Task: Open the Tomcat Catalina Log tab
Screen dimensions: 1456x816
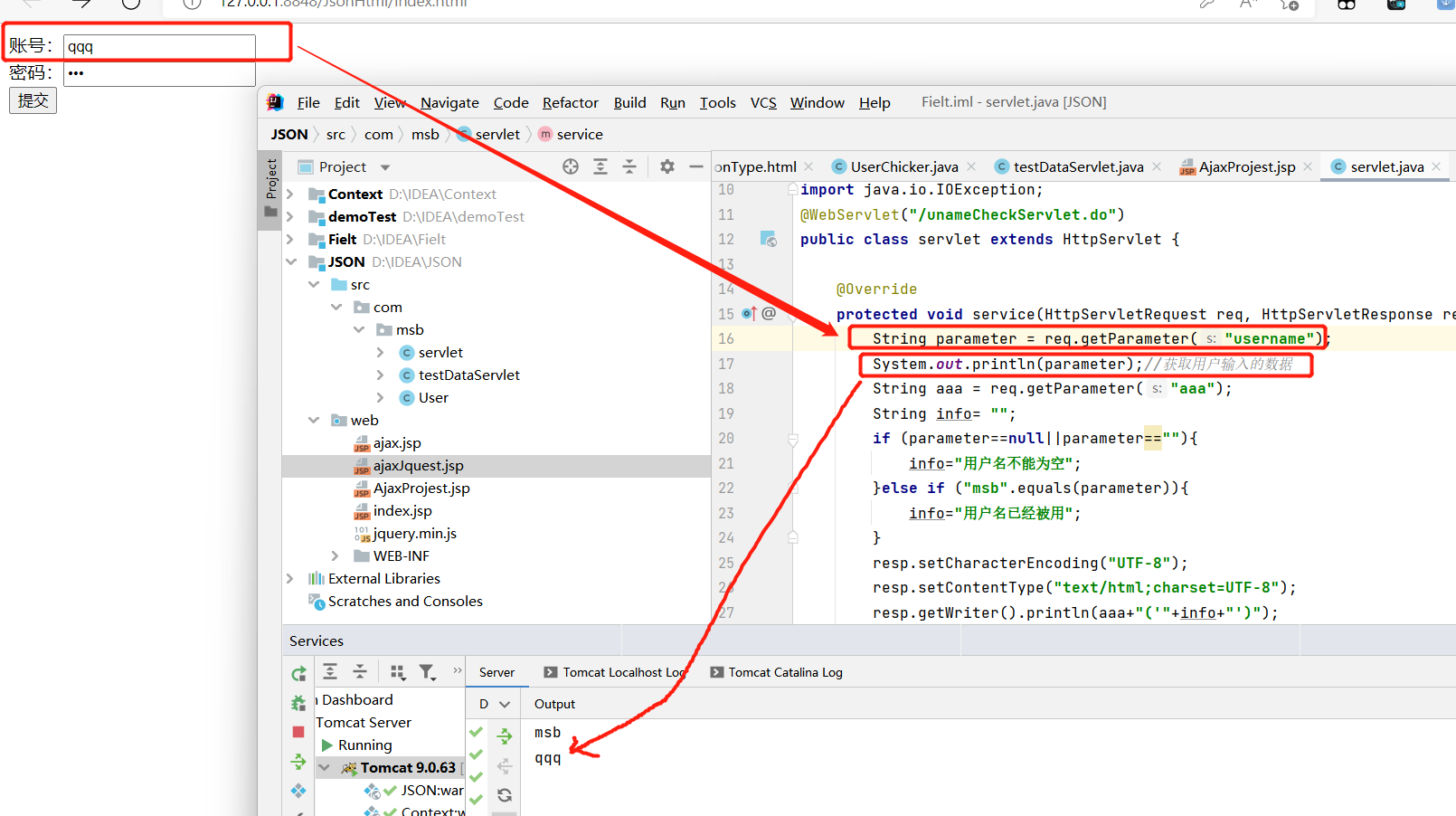Action: pos(777,672)
